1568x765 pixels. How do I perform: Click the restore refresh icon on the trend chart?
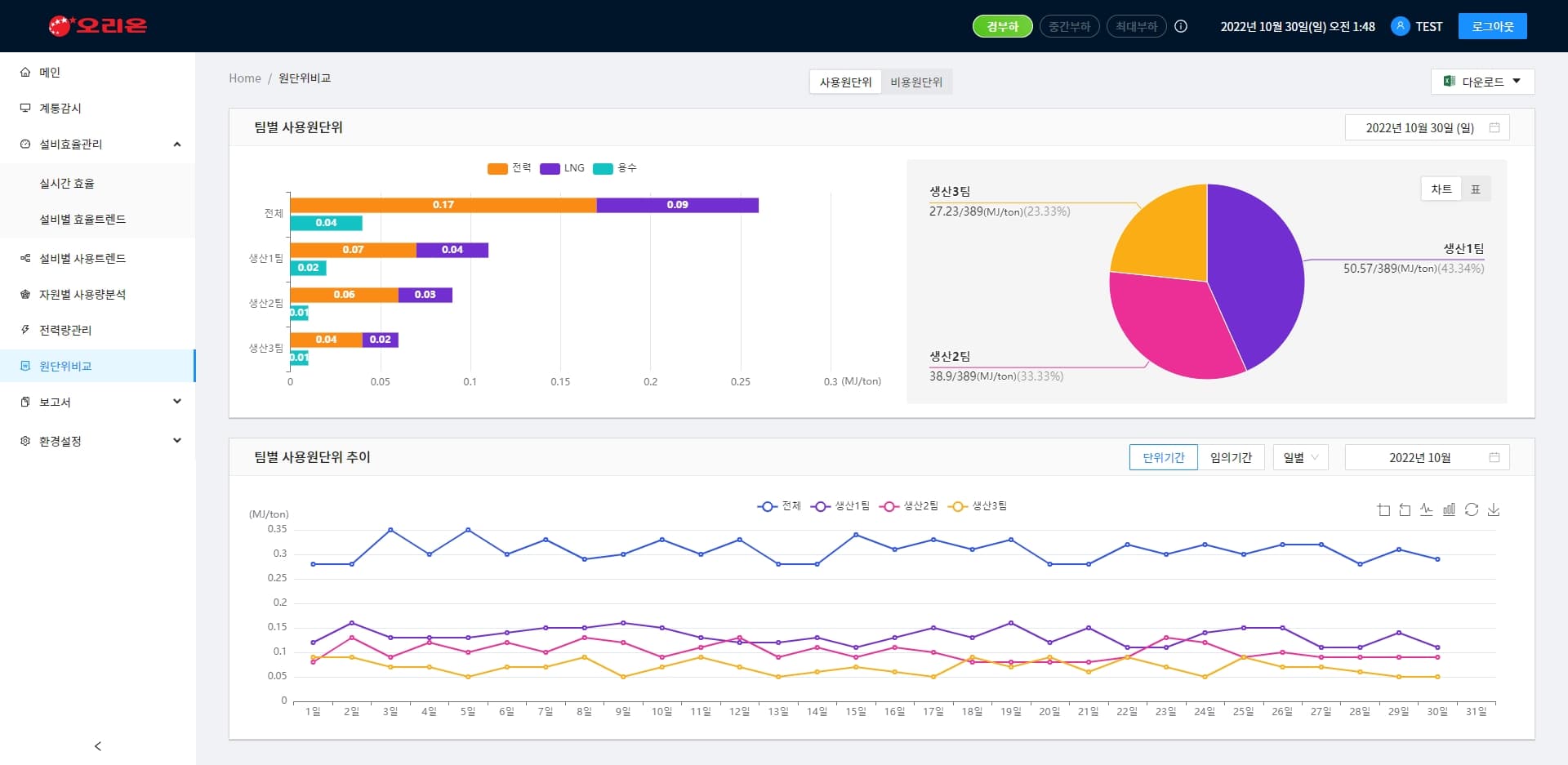pos(1472,509)
